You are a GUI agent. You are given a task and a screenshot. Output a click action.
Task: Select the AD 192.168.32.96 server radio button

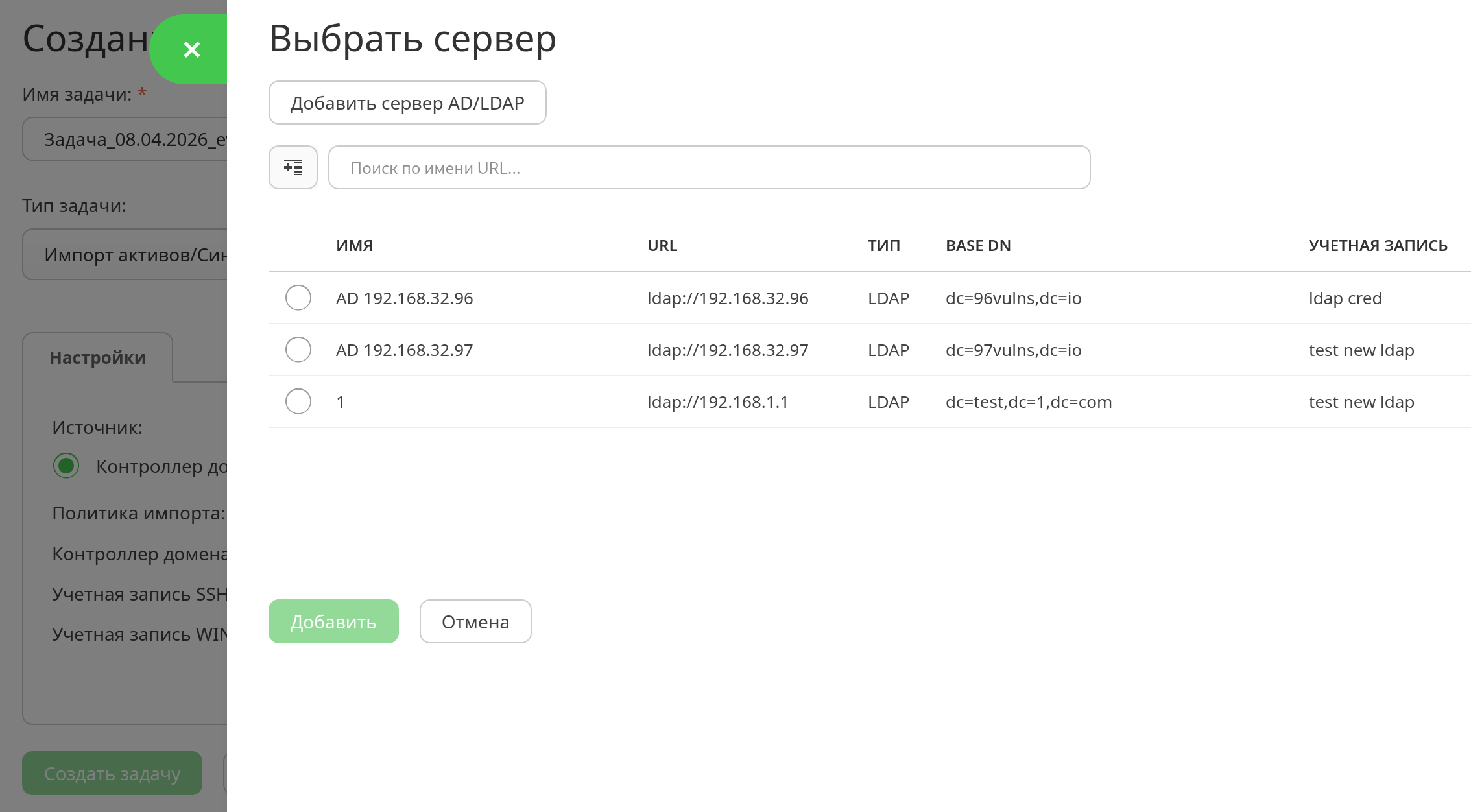coord(298,298)
